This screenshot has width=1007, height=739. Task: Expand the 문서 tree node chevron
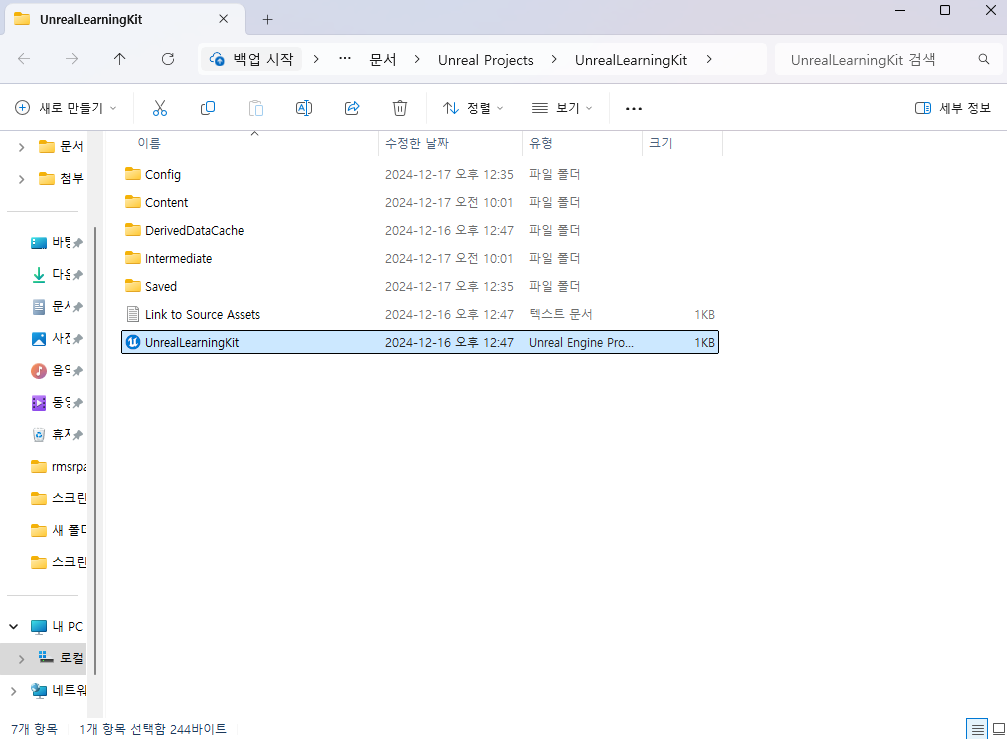(x=22, y=147)
